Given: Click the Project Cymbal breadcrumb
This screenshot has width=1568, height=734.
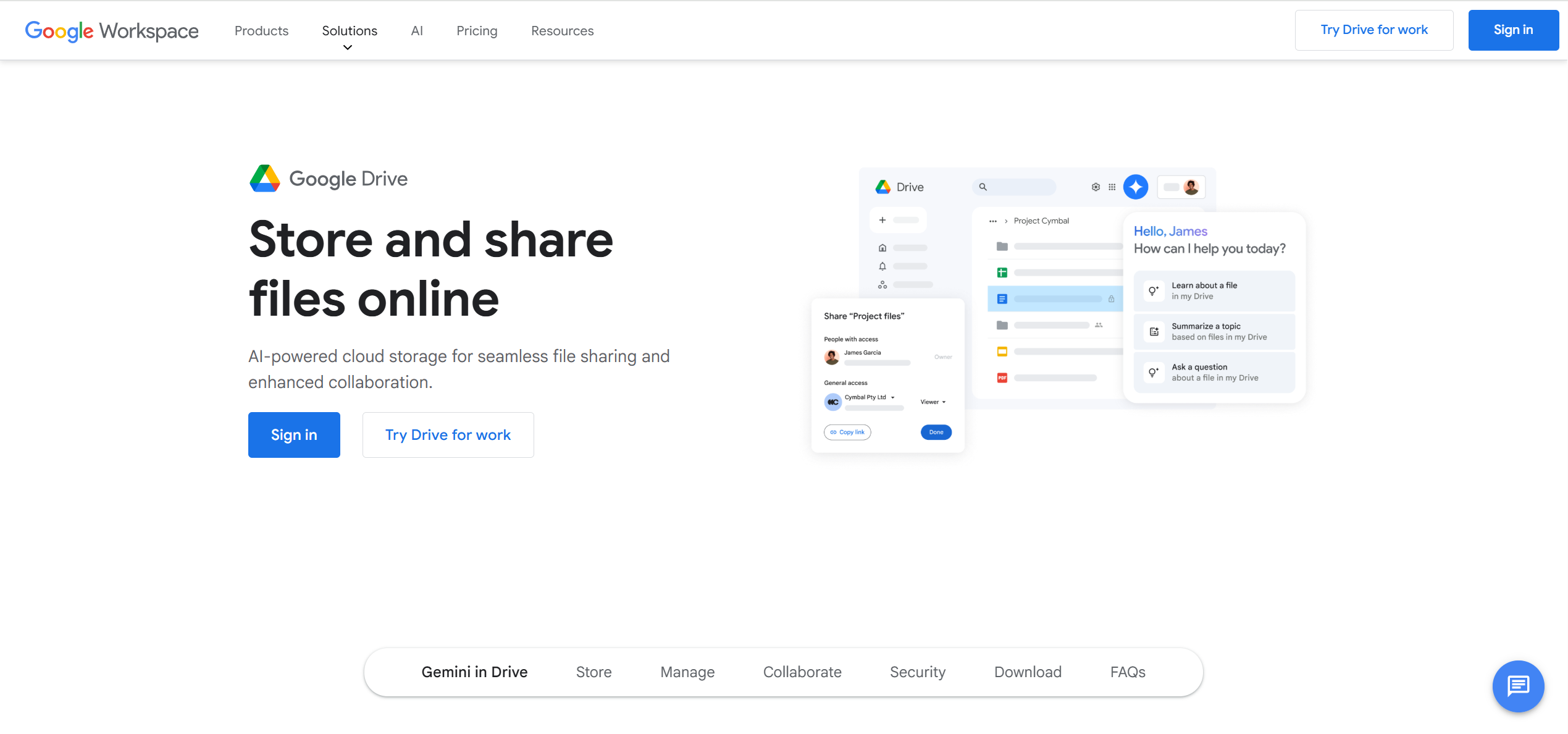Looking at the screenshot, I should tap(1041, 221).
